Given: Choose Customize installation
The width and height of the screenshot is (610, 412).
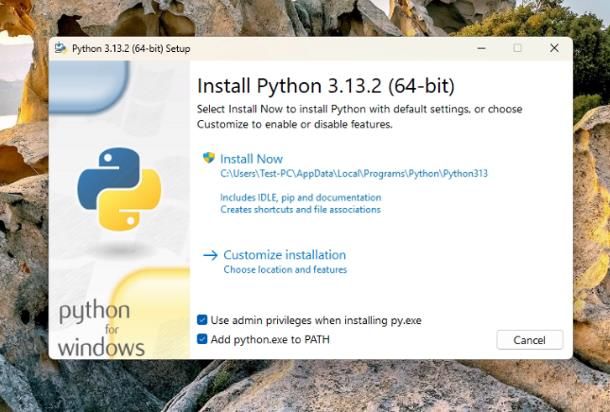Looking at the screenshot, I should tap(284, 255).
